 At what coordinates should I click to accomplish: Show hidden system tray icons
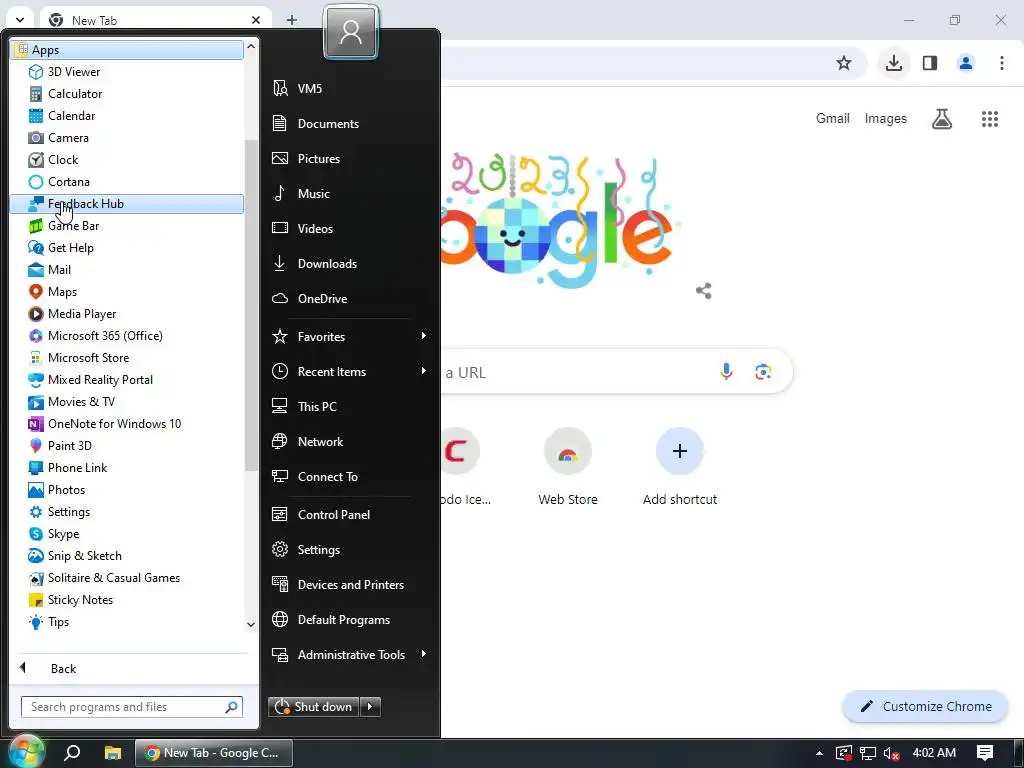pyautogui.click(x=820, y=753)
